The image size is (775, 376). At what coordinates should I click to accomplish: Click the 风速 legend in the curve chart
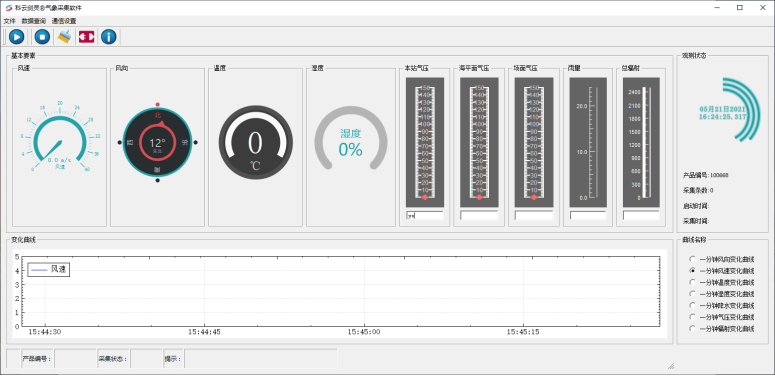click(48, 269)
